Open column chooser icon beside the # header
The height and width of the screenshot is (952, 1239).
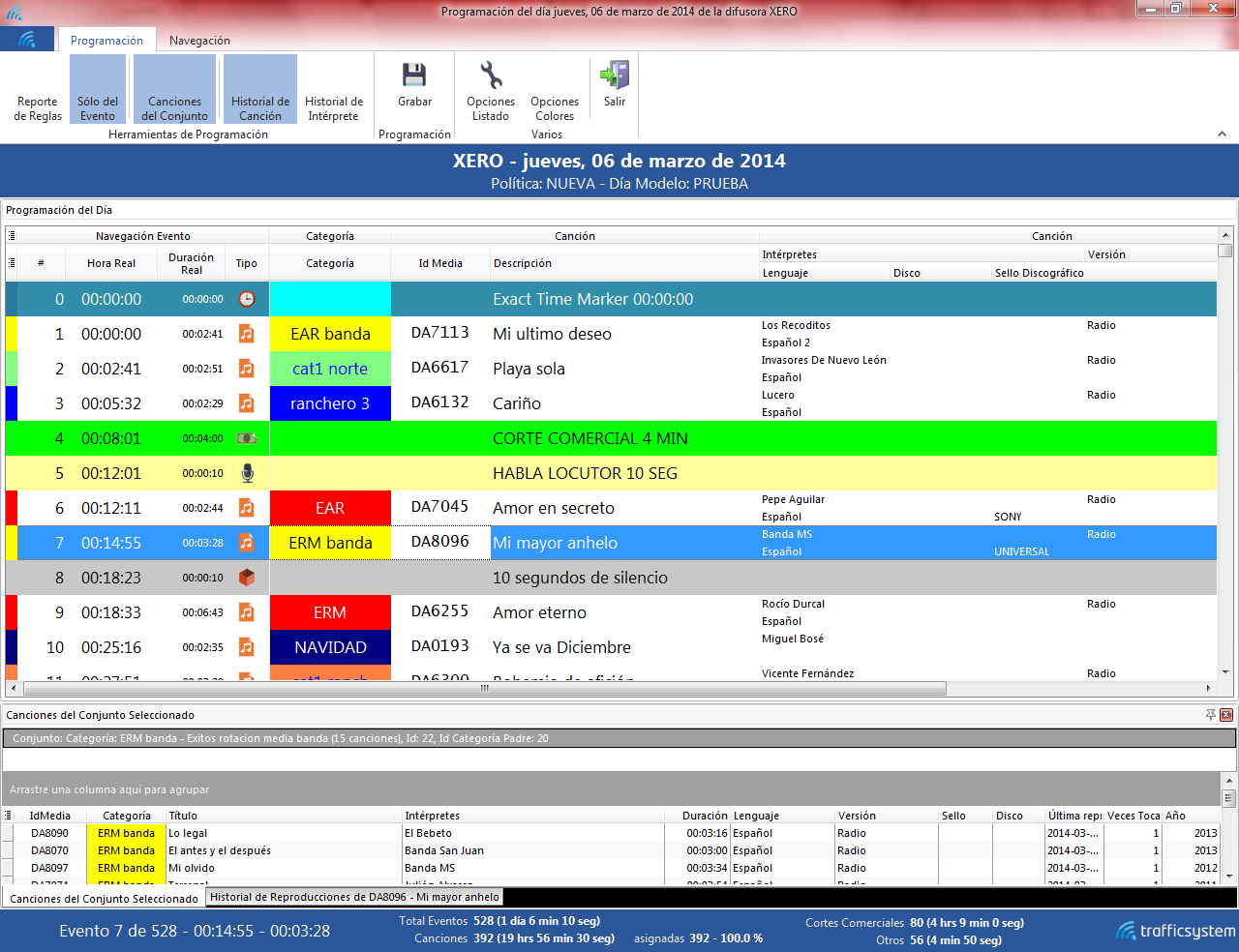click(x=12, y=263)
